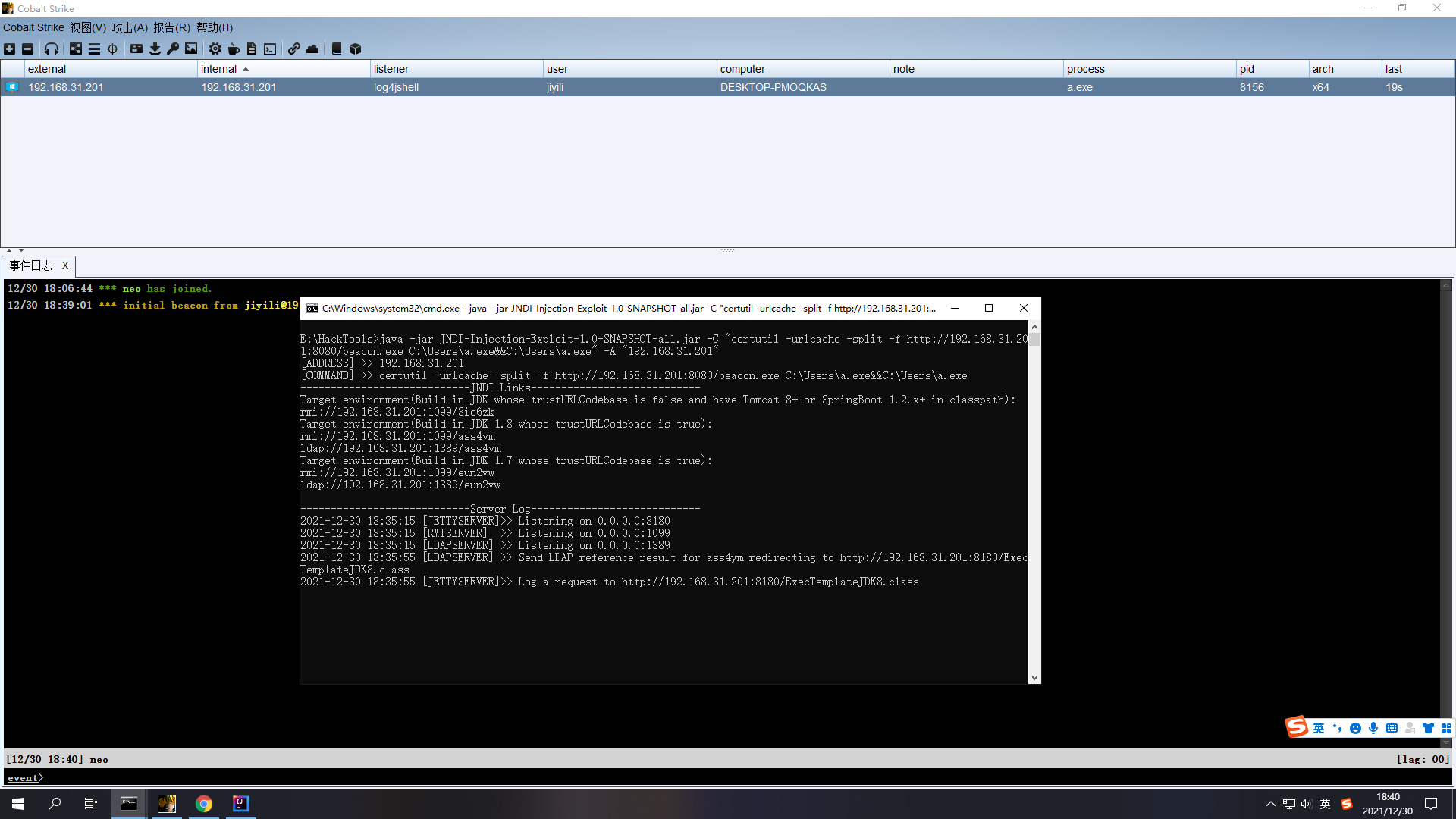Switch to pivot graph view icon

[x=76, y=49]
